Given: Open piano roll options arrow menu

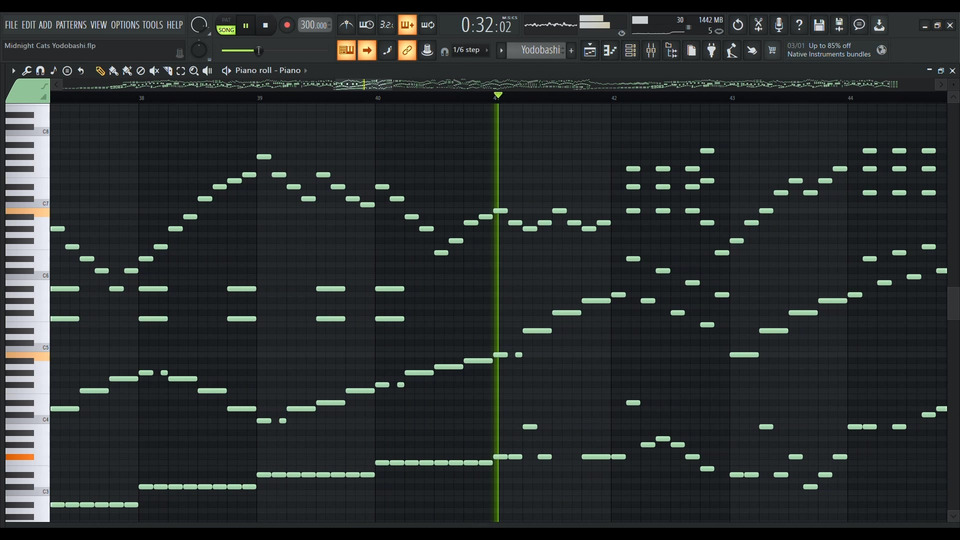Looking at the screenshot, I should pyautogui.click(x=13, y=71).
